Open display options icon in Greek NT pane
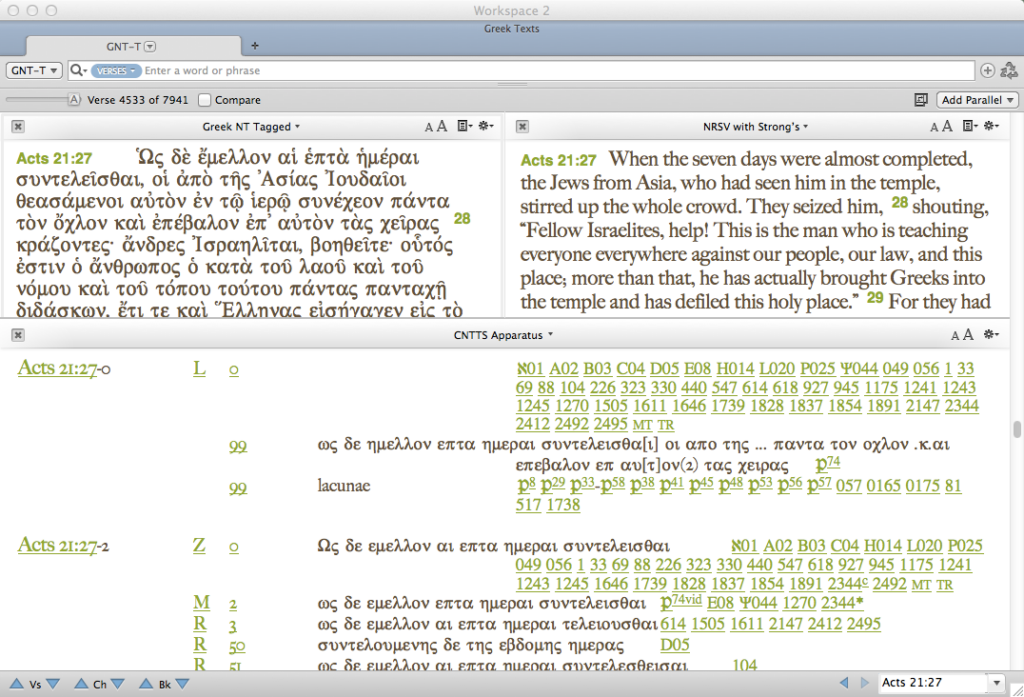1024x697 pixels. point(463,126)
